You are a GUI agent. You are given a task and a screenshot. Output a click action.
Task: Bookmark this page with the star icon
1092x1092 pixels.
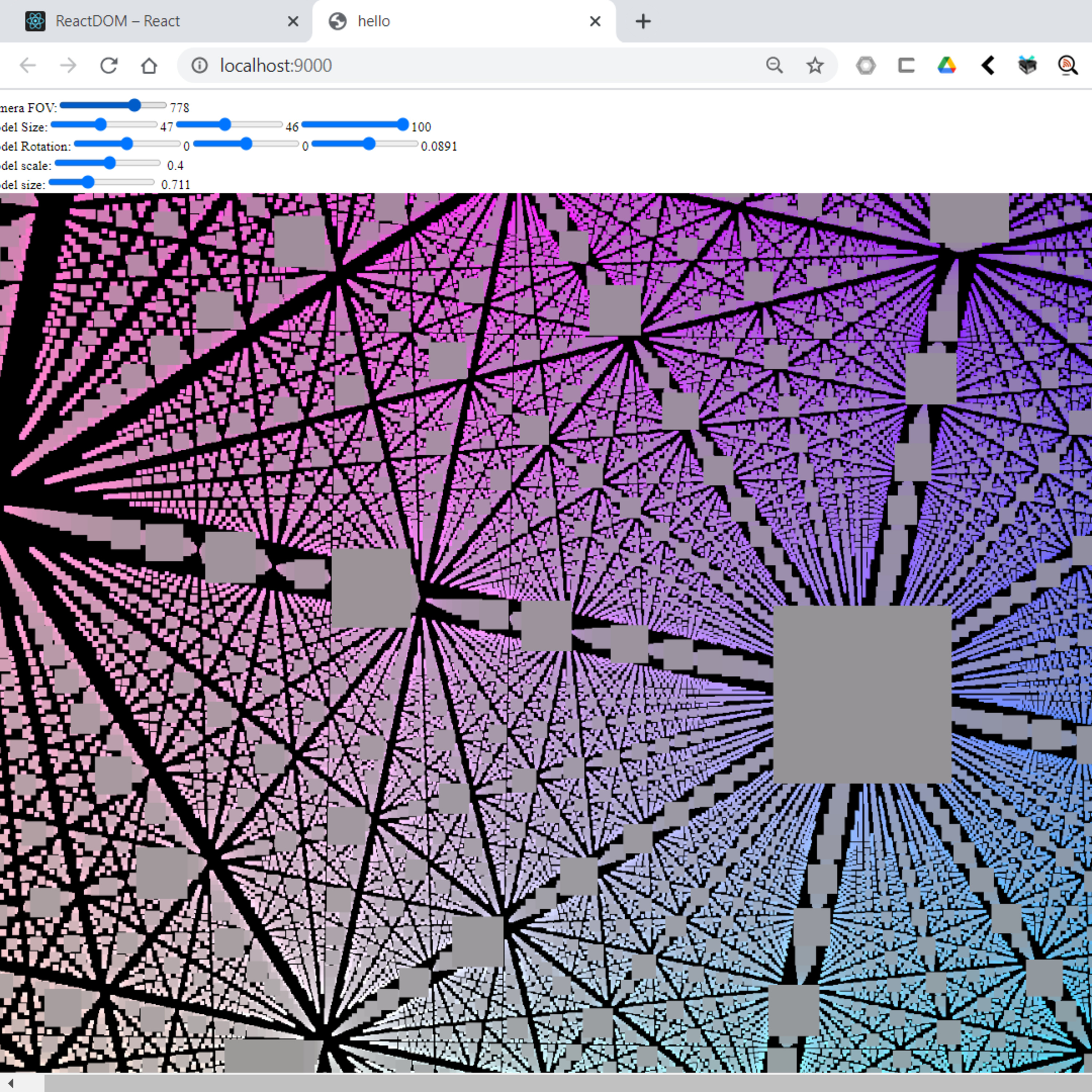(x=815, y=66)
